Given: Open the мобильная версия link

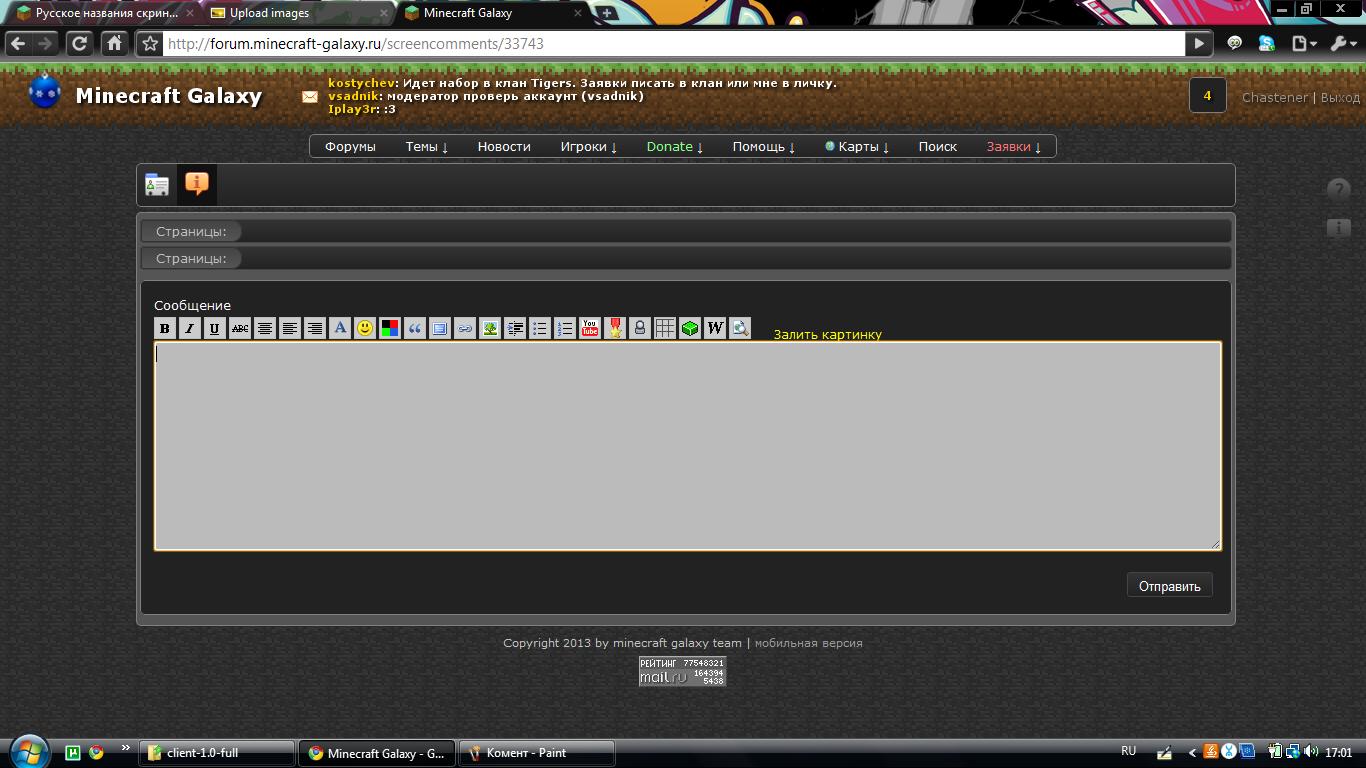Looking at the screenshot, I should [x=808, y=643].
